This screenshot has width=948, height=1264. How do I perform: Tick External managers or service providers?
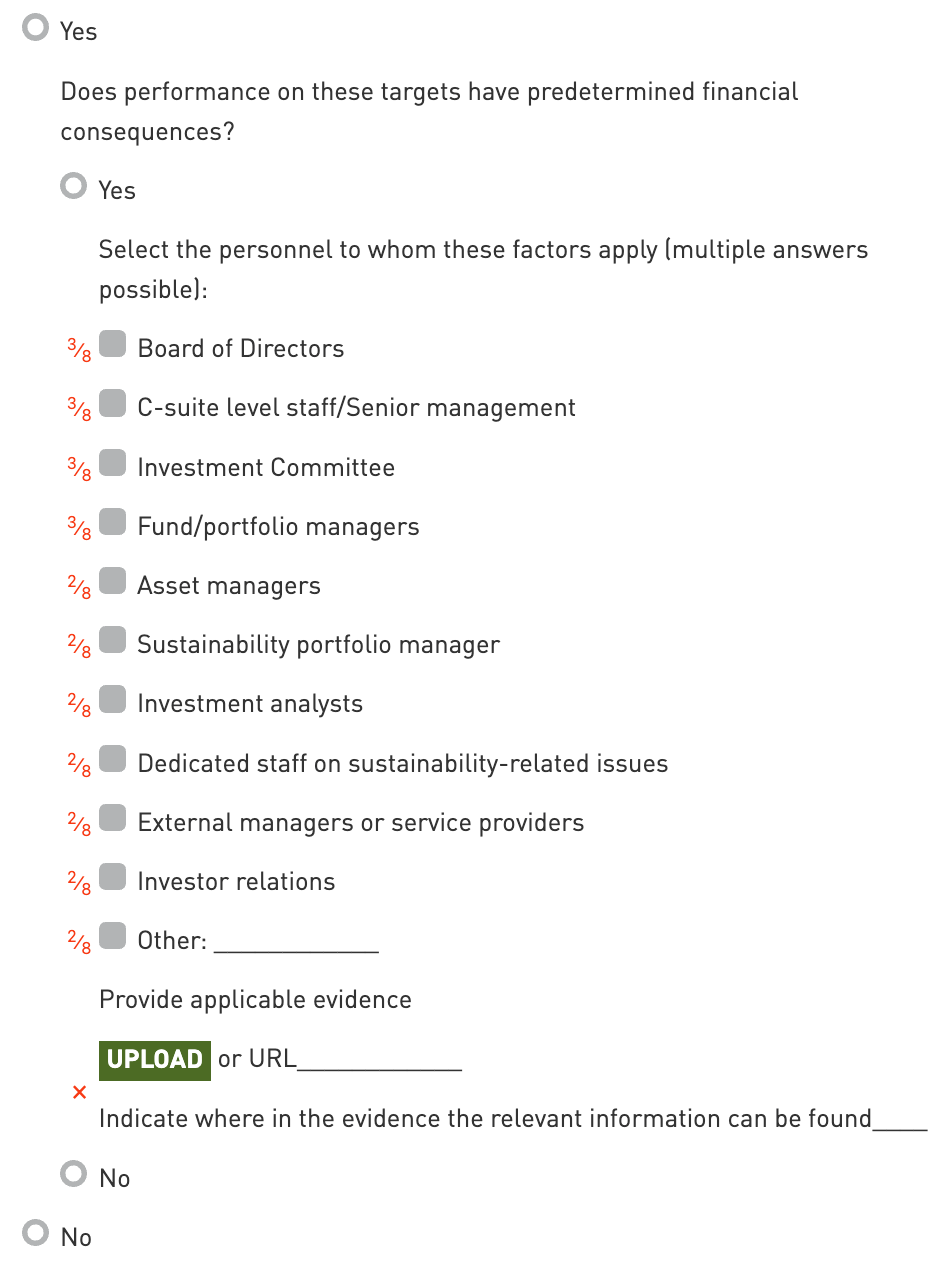113,820
